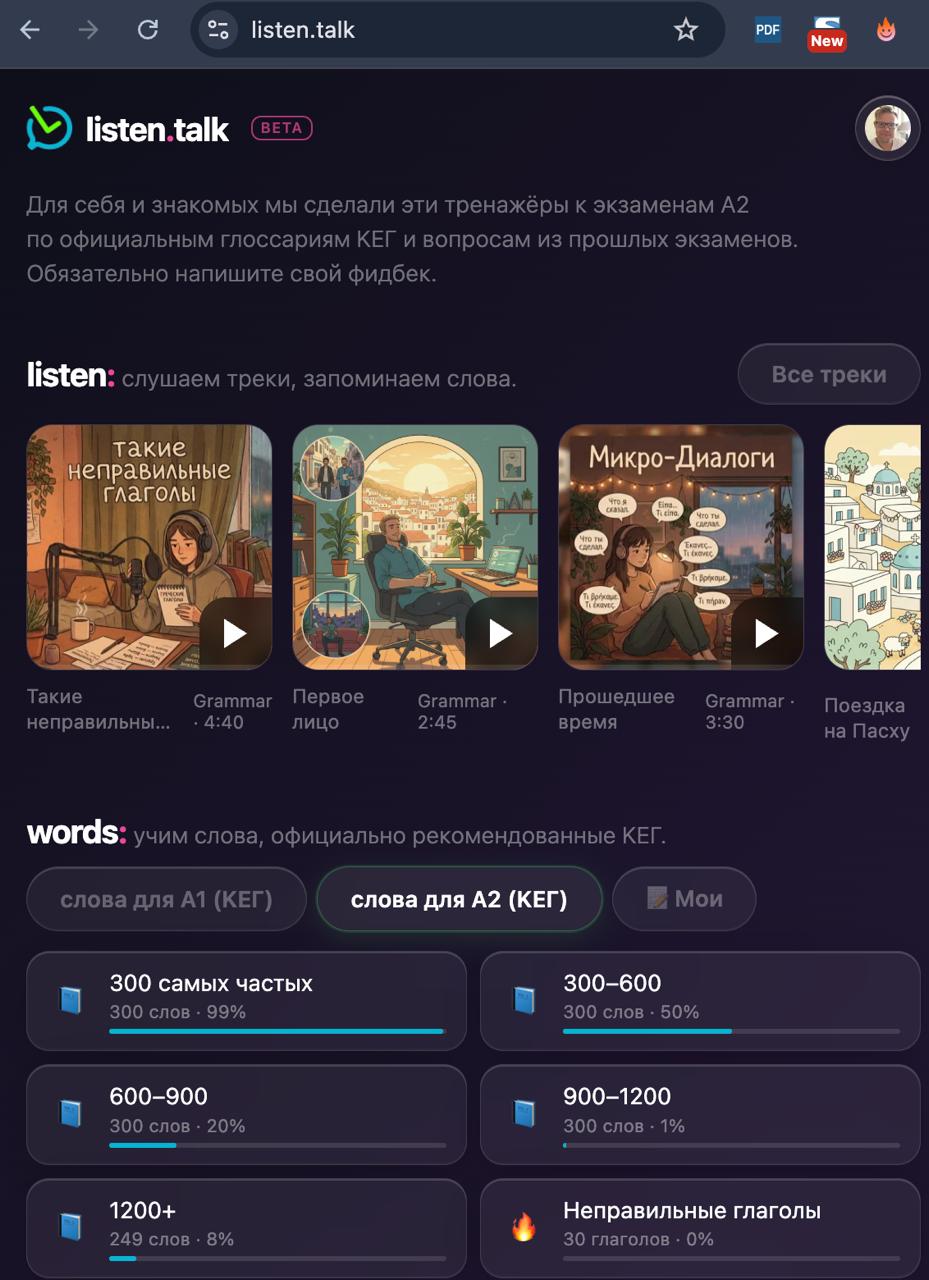The image size is (929, 1280).
Task: Open the user profile avatar
Action: point(887,128)
